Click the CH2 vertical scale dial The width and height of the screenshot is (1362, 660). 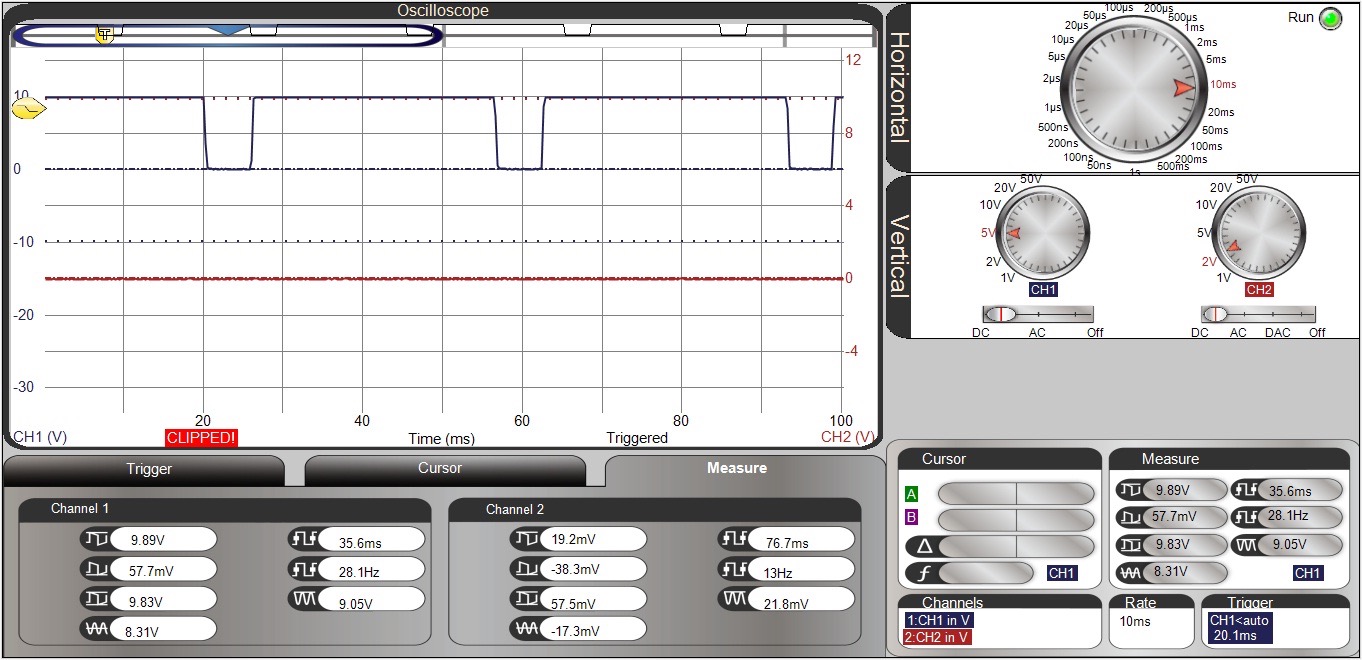pyautogui.click(x=1259, y=234)
